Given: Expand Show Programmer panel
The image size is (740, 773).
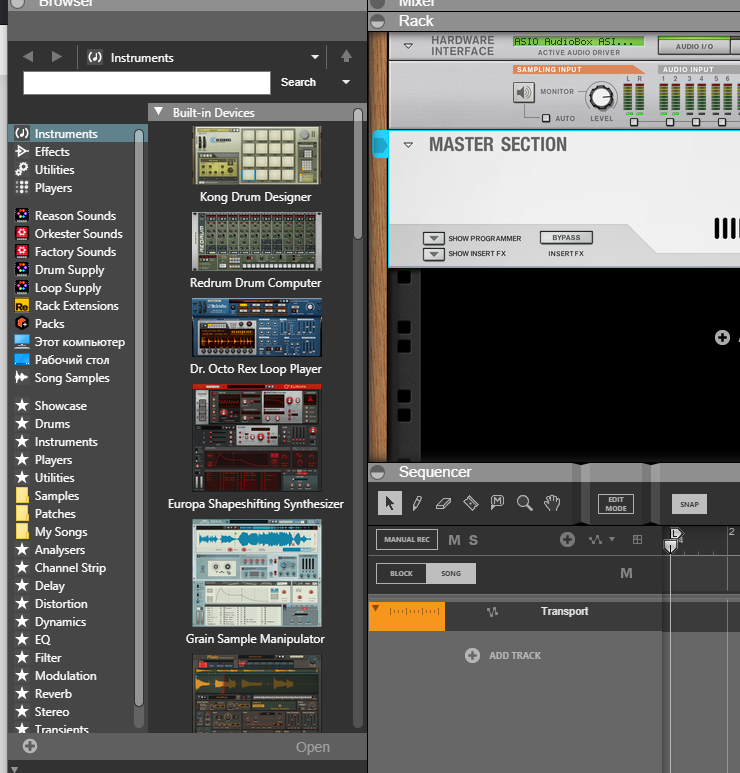Looking at the screenshot, I should tap(433, 239).
